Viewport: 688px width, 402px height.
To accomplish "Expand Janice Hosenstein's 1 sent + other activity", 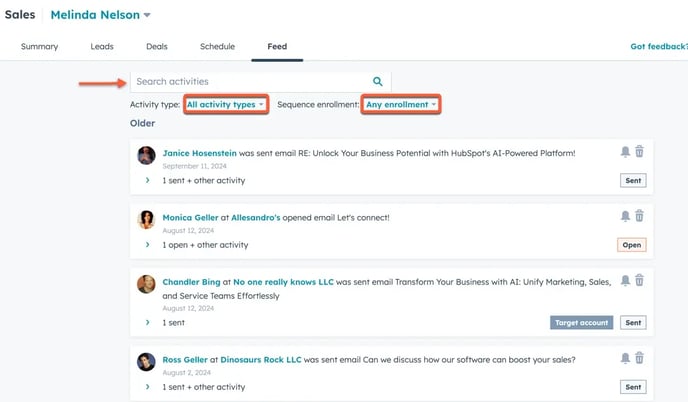I will point(147,180).
